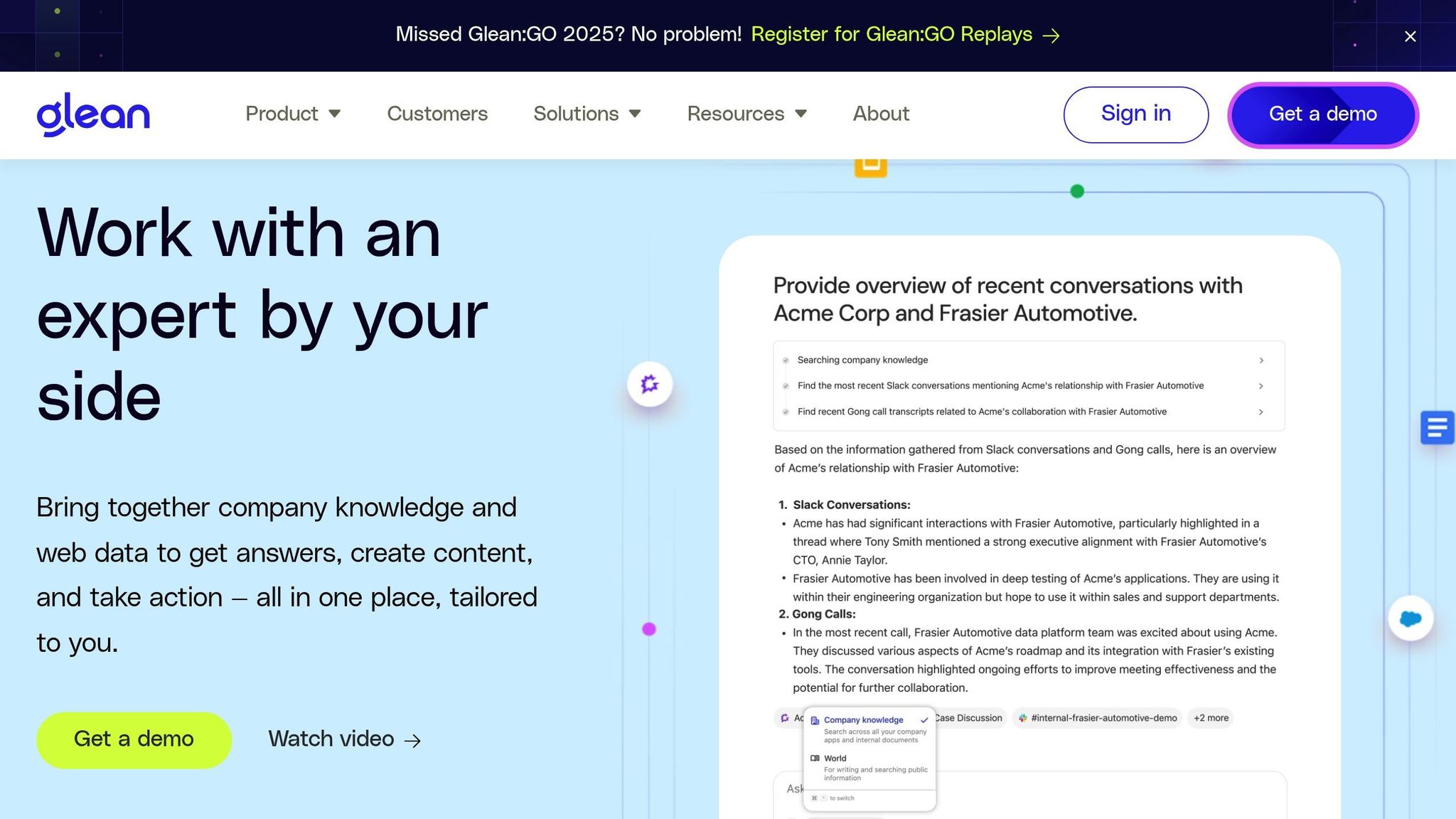The image size is (1456, 819).
Task: Expand the Resources dropdown menu
Action: click(x=746, y=114)
